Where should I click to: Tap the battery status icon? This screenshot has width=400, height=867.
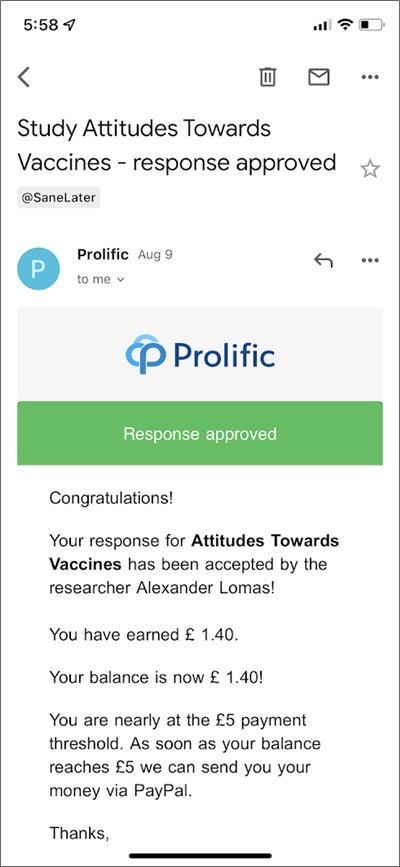371,25
